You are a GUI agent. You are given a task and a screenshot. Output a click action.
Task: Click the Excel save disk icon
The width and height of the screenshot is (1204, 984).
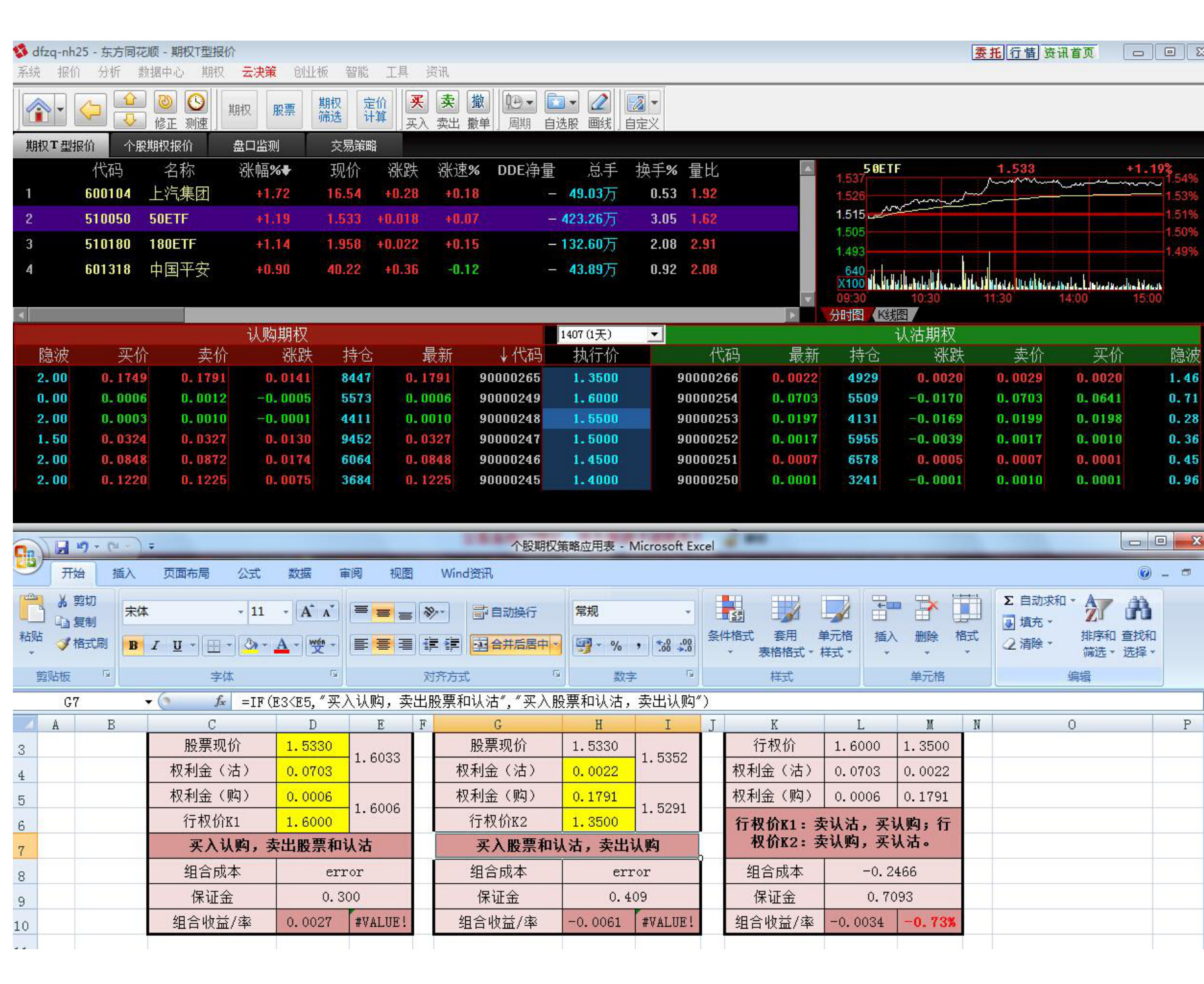(x=62, y=547)
